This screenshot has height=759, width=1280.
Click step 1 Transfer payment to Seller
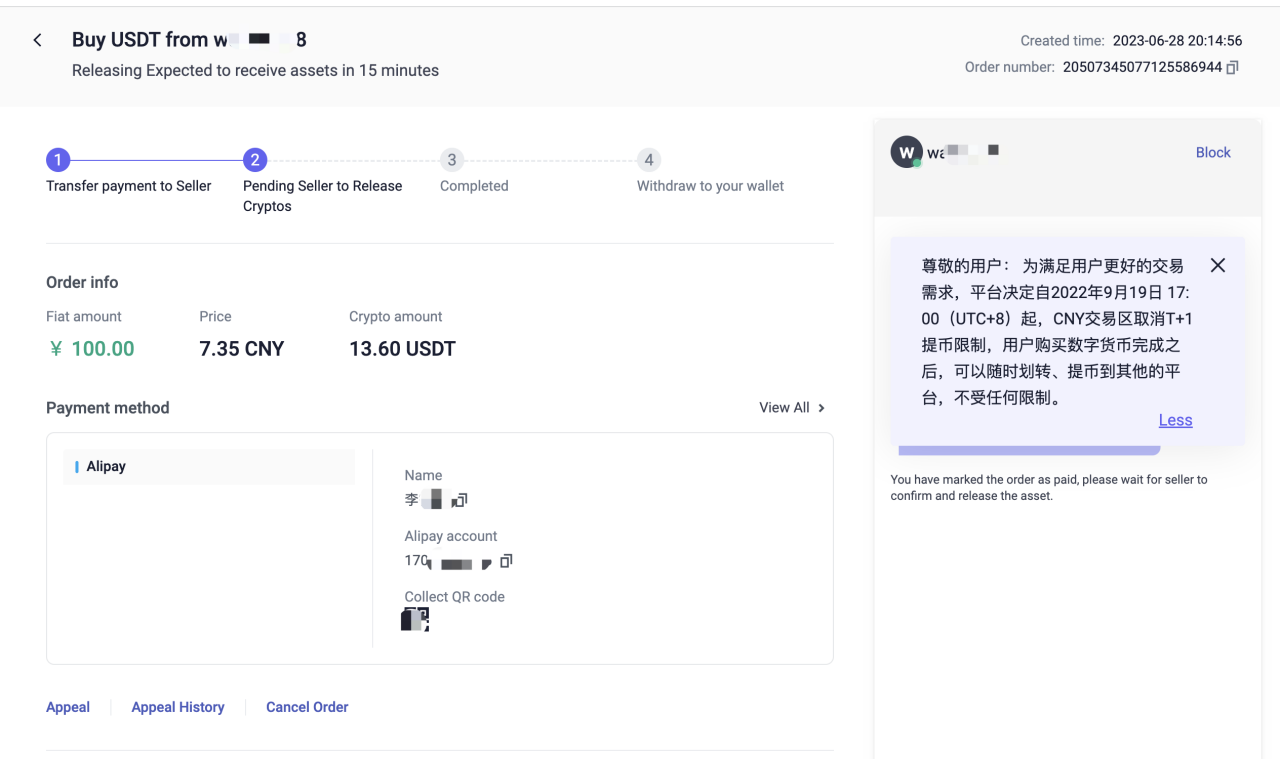[x=58, y=160]
